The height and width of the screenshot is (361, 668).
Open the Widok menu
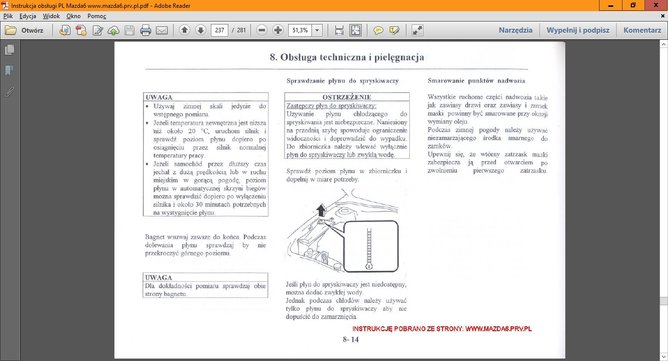(x=51, y=16)
